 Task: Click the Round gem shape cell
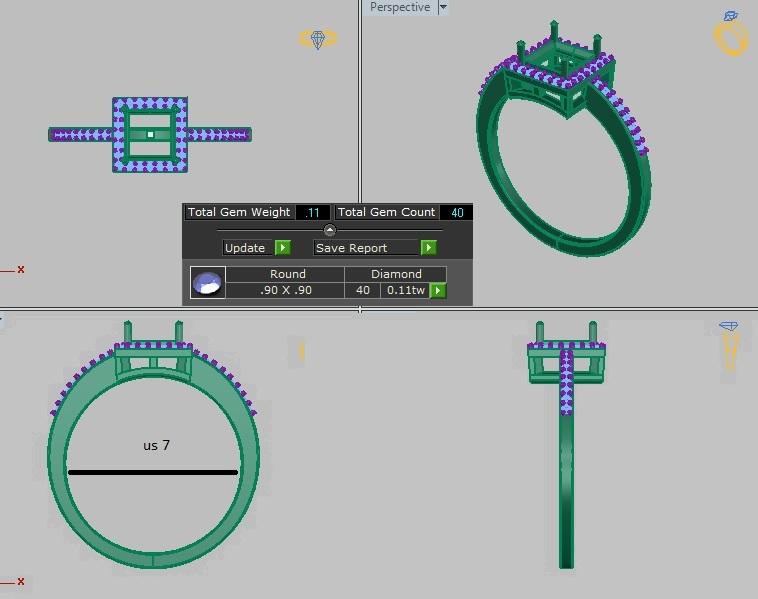pyautogui.click(x=285, y=274)
